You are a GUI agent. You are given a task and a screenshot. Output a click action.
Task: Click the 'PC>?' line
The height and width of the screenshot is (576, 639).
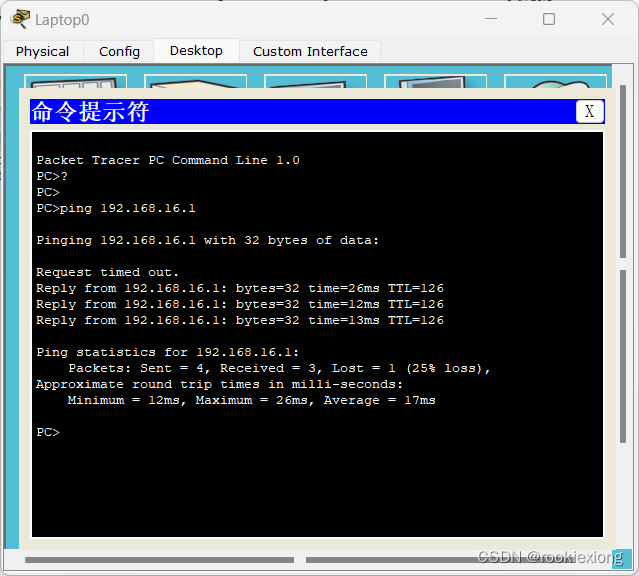click(x=52, y=176)
